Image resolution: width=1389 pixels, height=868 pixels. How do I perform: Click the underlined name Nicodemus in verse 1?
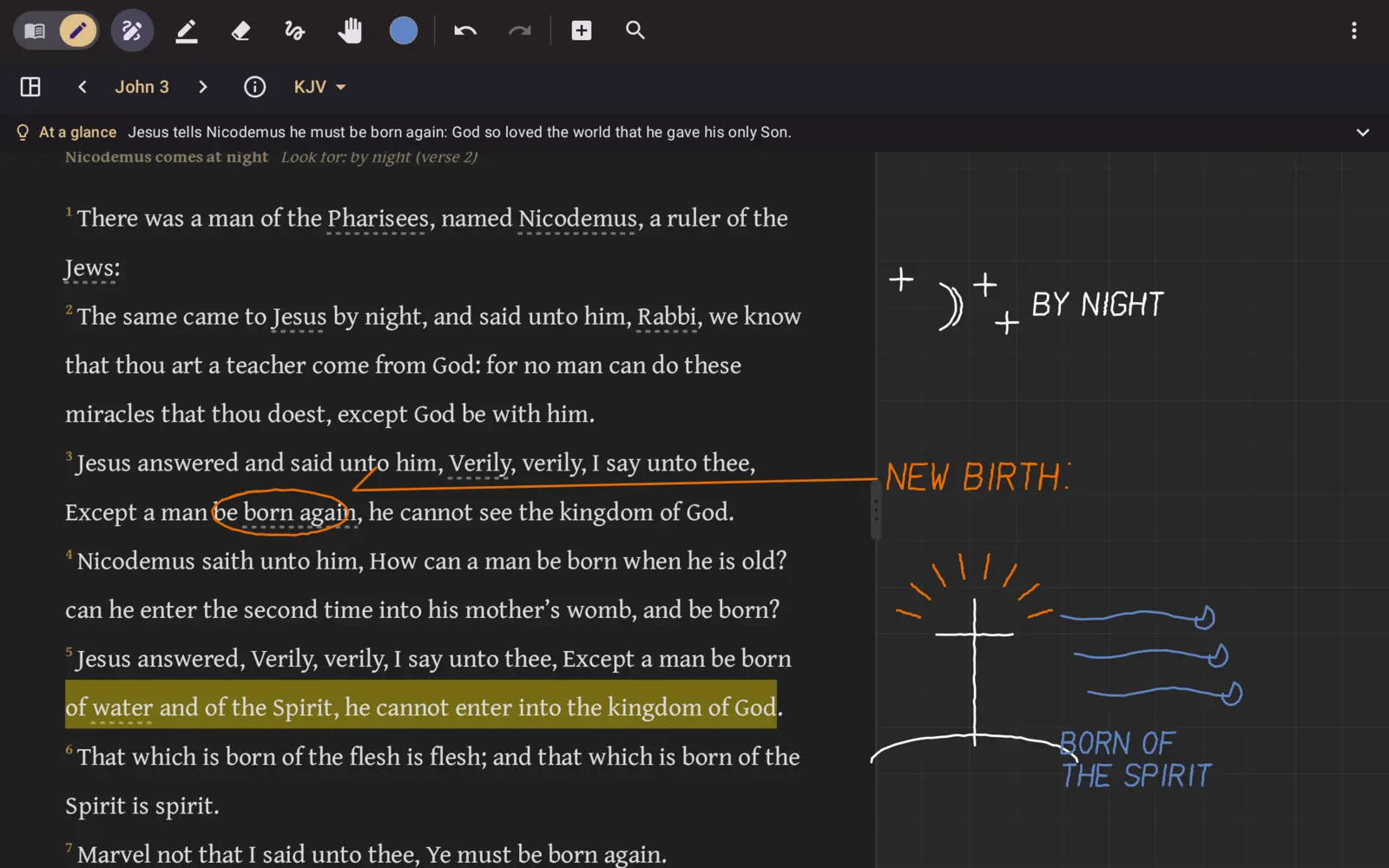point(577,219)
